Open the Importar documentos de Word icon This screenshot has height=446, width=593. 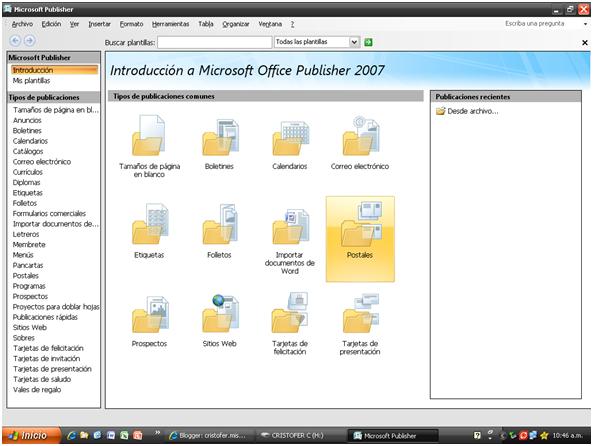(290, 226)
